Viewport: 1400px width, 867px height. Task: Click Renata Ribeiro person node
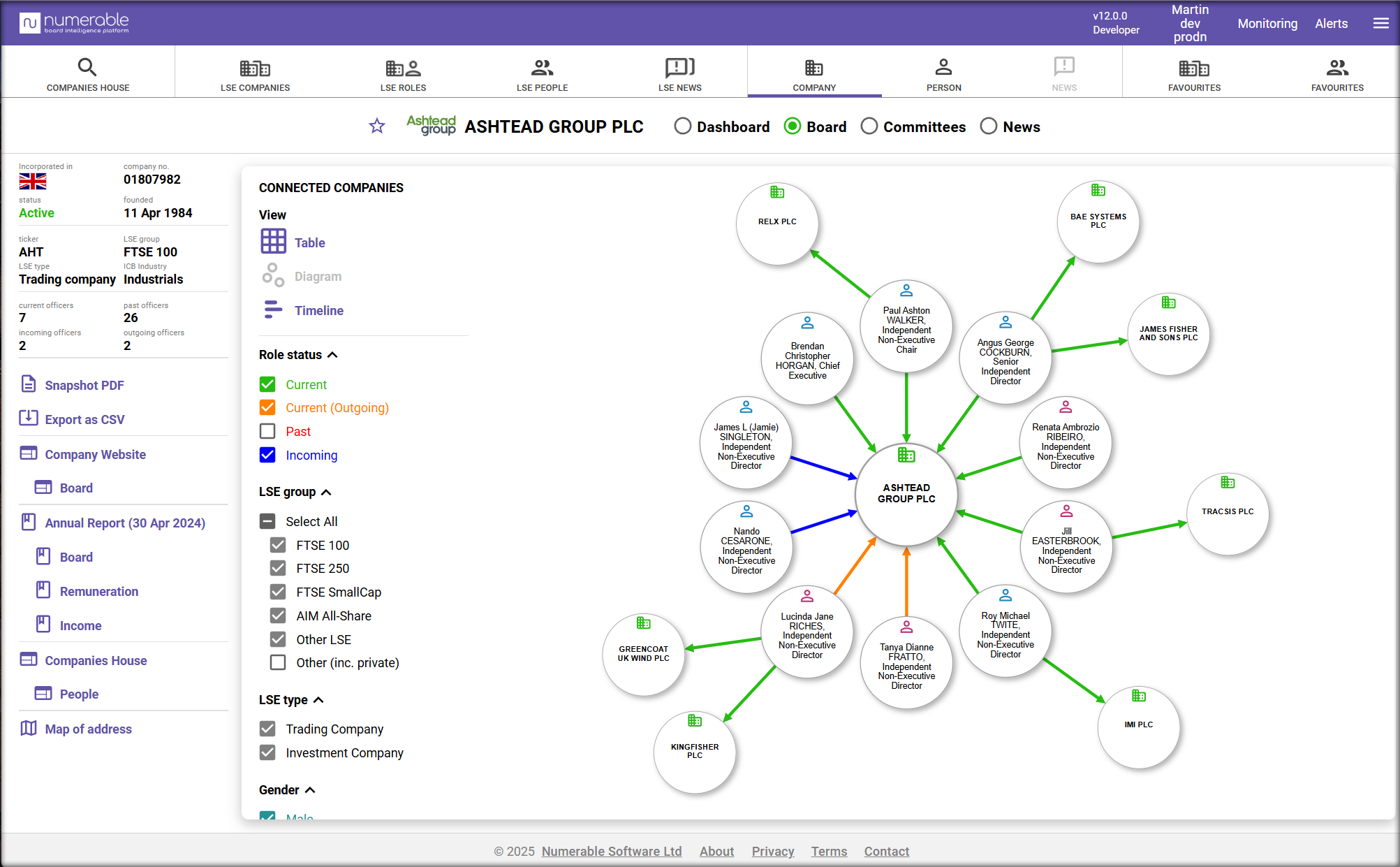1066,442
